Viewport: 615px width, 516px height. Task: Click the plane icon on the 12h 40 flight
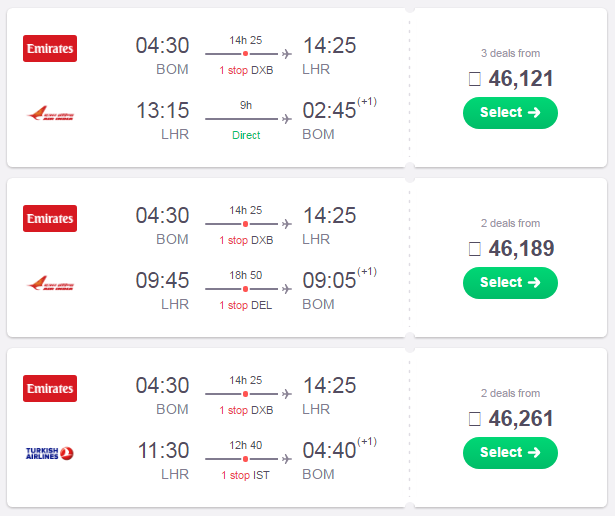point(287,459)
